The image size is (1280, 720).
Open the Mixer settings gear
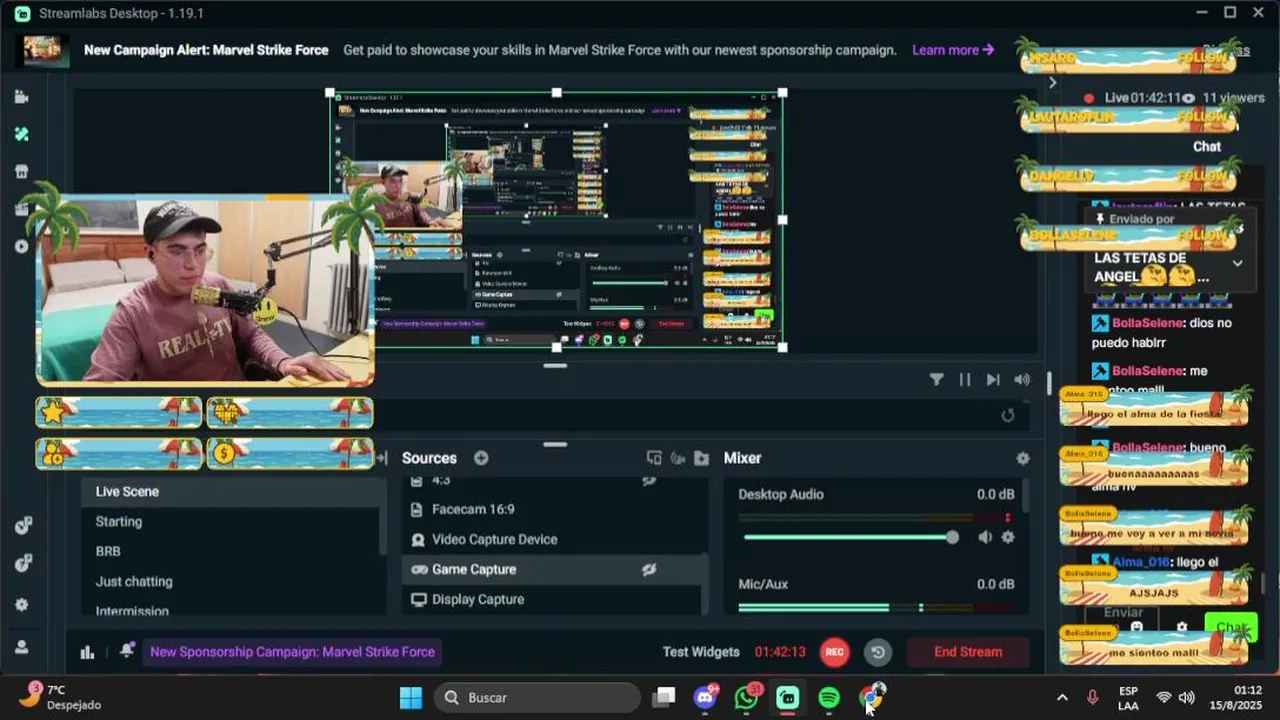[x=1022, y=458]
